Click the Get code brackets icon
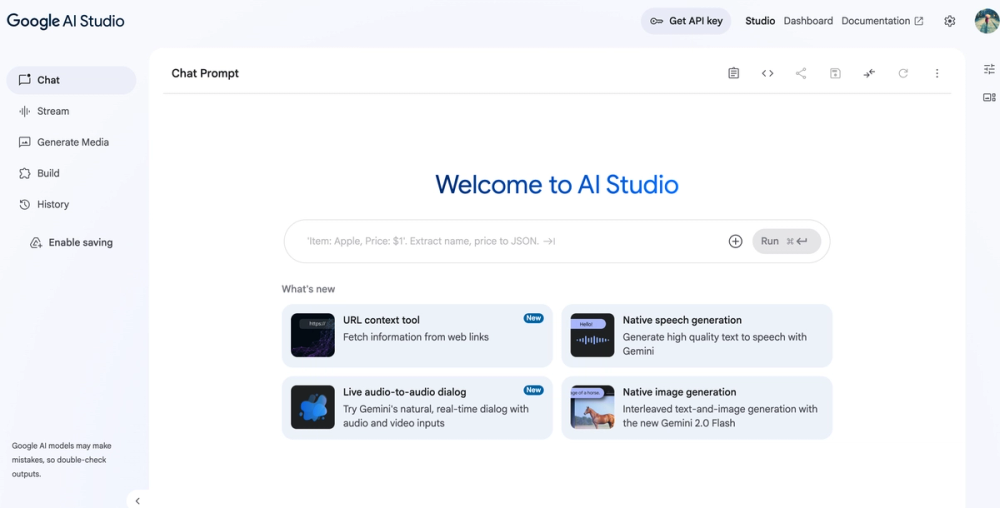This screenshot has width=1000, height=508. click(767, 73)
